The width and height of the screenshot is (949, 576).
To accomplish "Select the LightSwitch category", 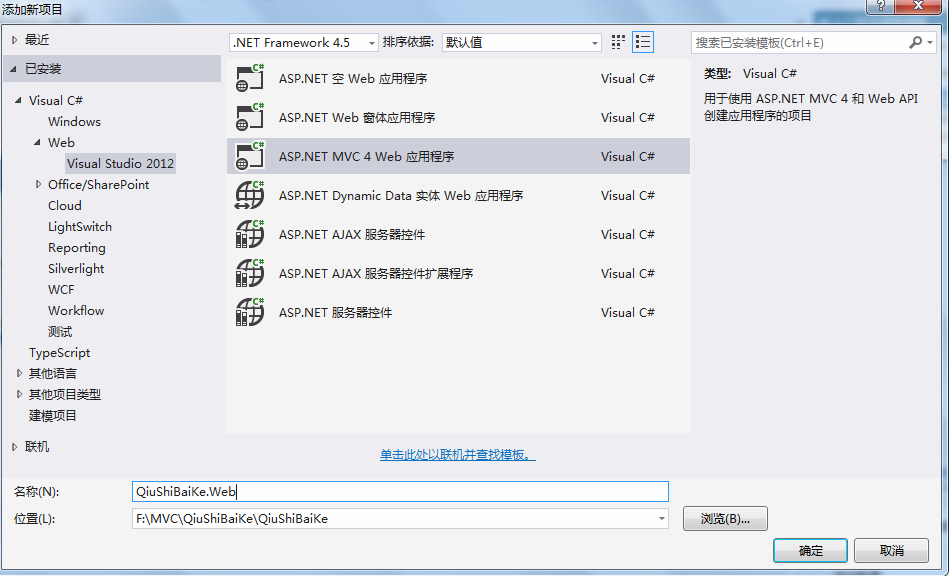I will coord(80,227).
